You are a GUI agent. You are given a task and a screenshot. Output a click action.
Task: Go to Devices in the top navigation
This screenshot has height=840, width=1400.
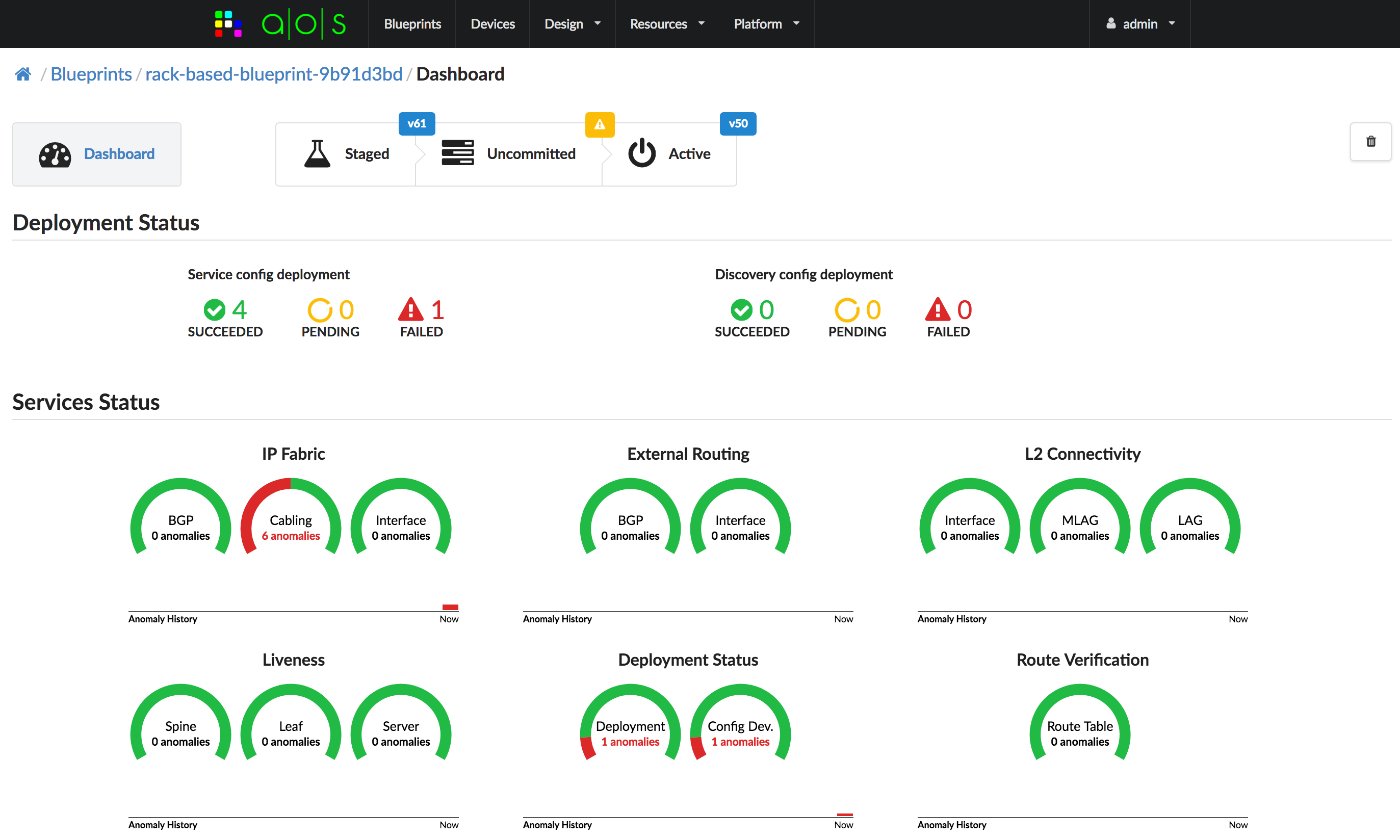tap(492, 24)
